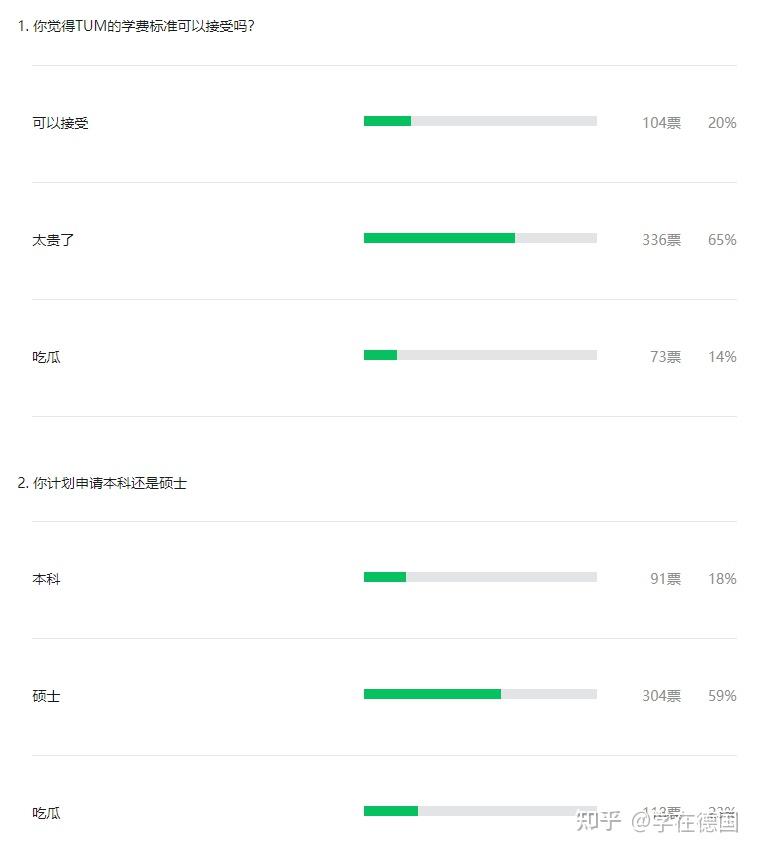Choose the "硕士" poll answer

tap(46, 696)
